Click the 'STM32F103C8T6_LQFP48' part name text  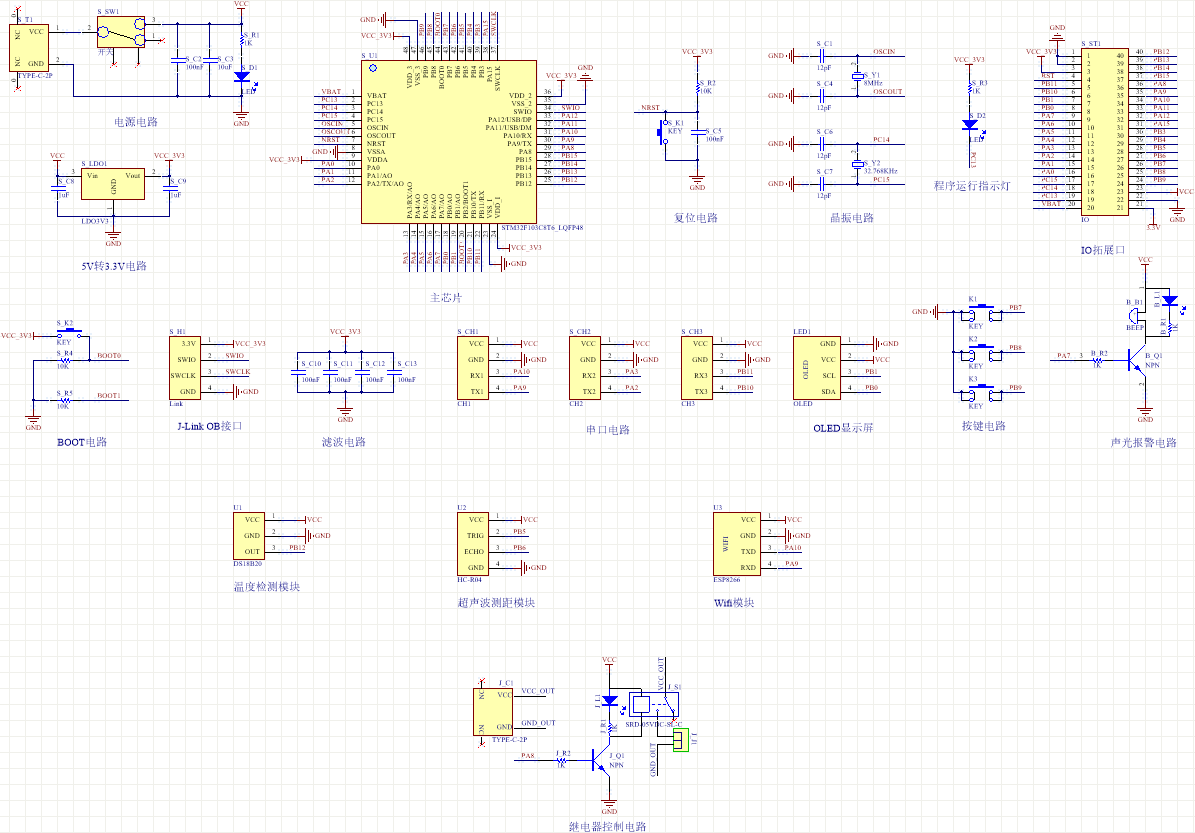pos(543,228)
